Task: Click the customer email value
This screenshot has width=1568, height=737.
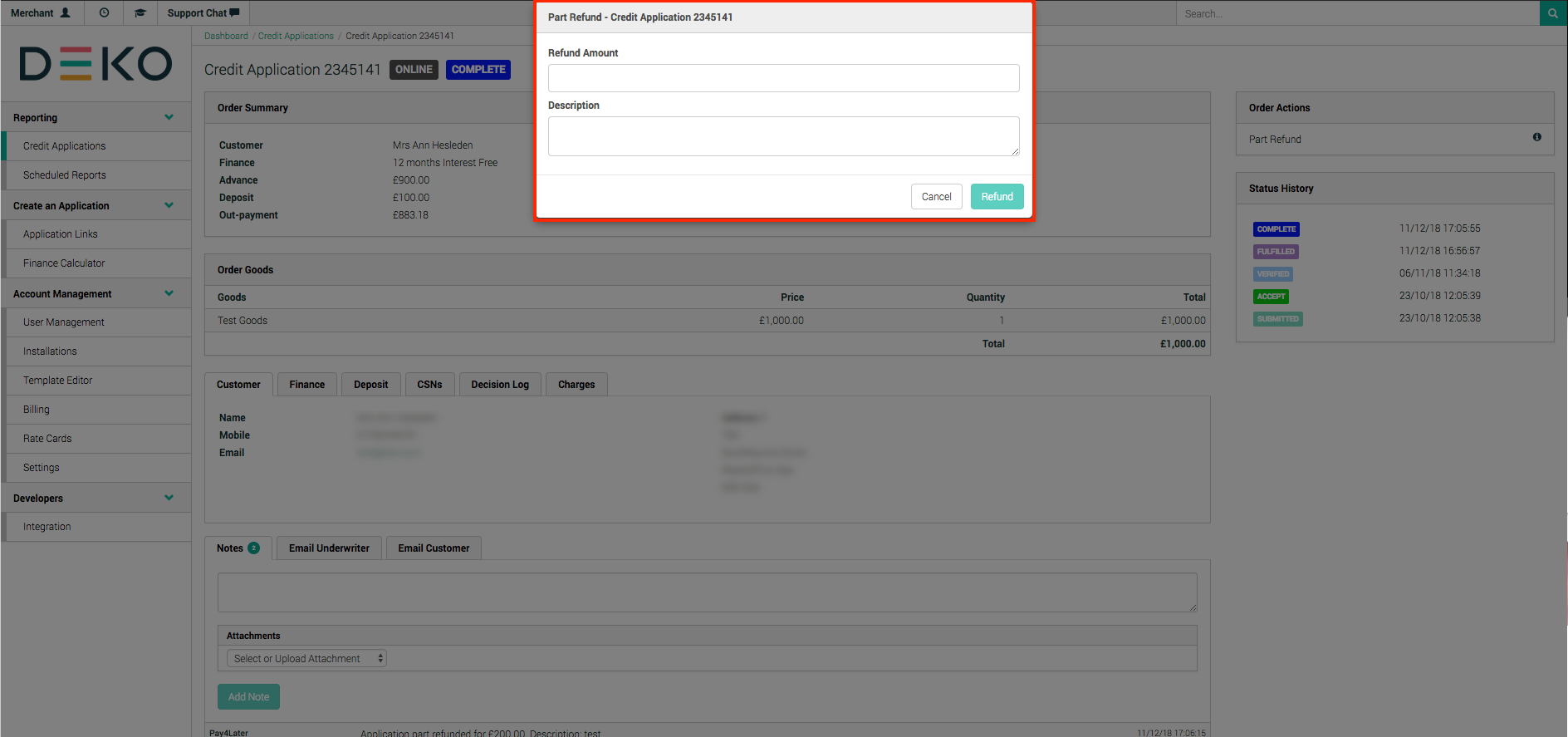Action: pos(389,453)
